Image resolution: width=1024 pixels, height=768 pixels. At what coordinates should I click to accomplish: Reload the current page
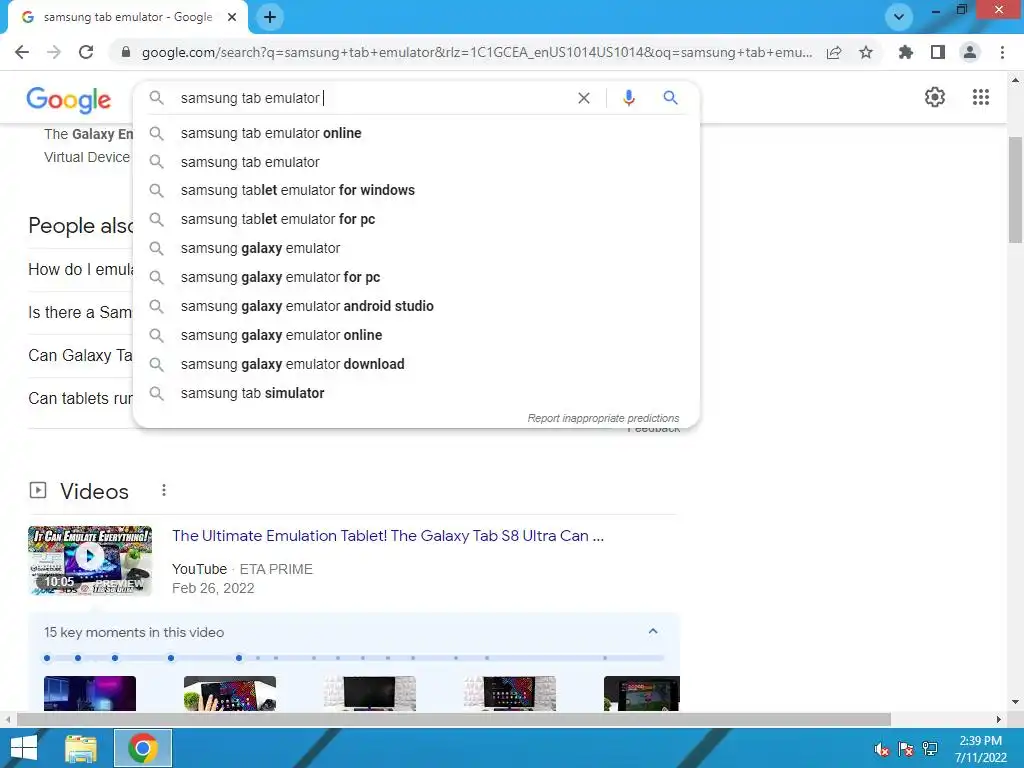tap(86, 52)
